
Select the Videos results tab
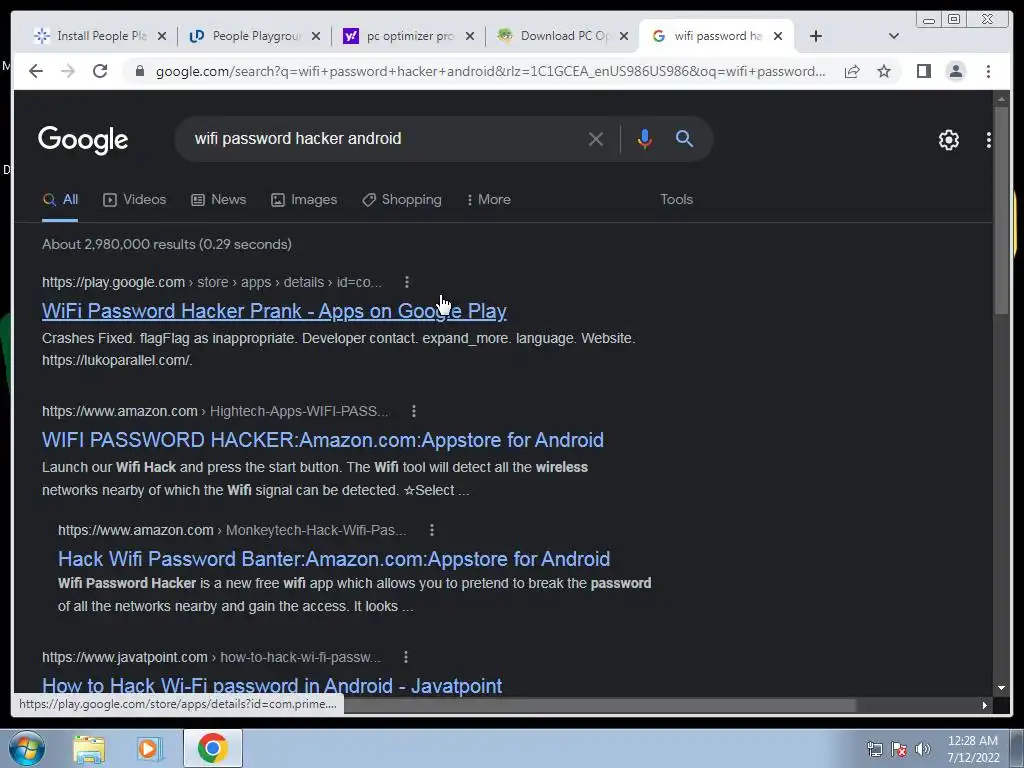135,200
